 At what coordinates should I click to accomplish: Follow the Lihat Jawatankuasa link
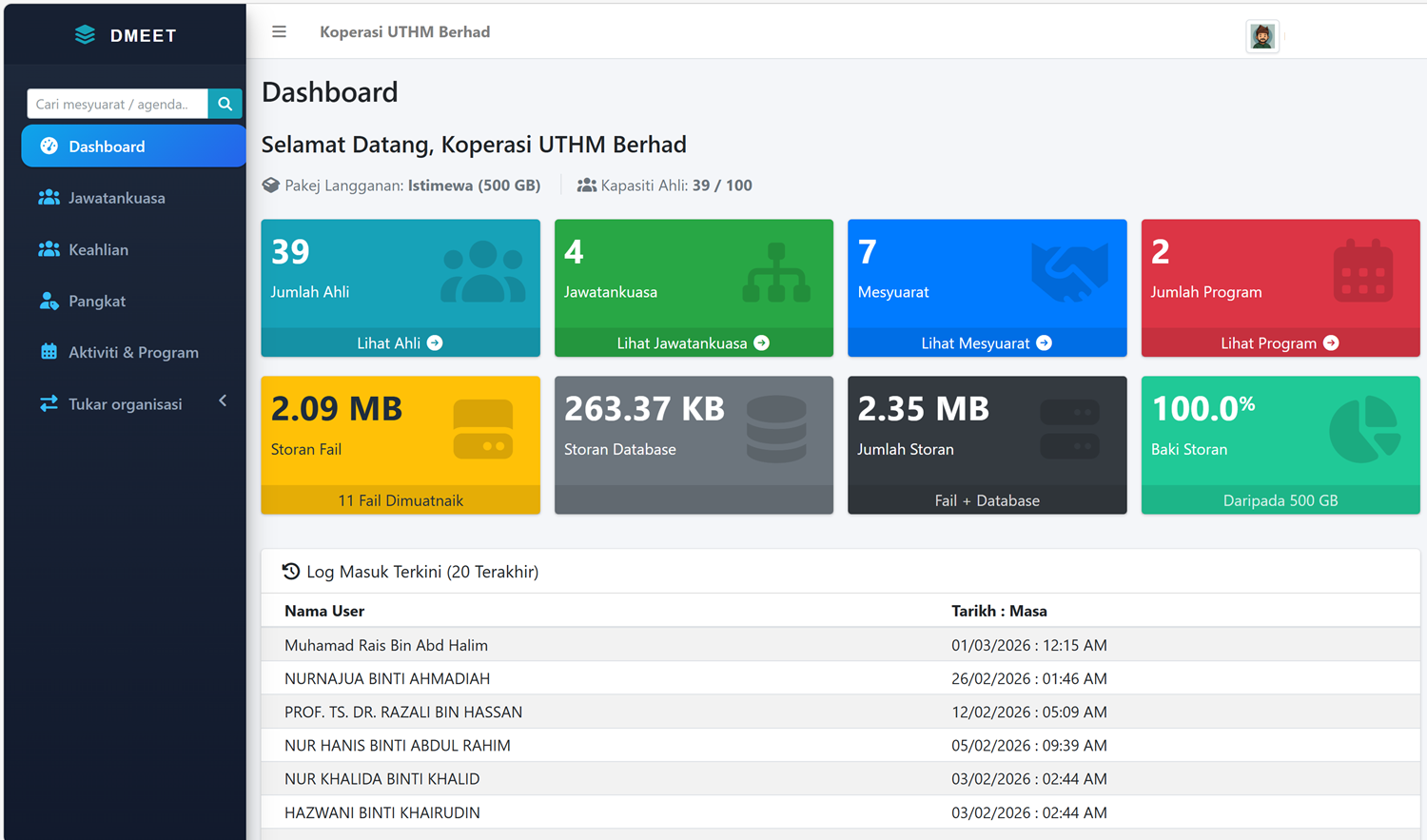click(694, 342)
